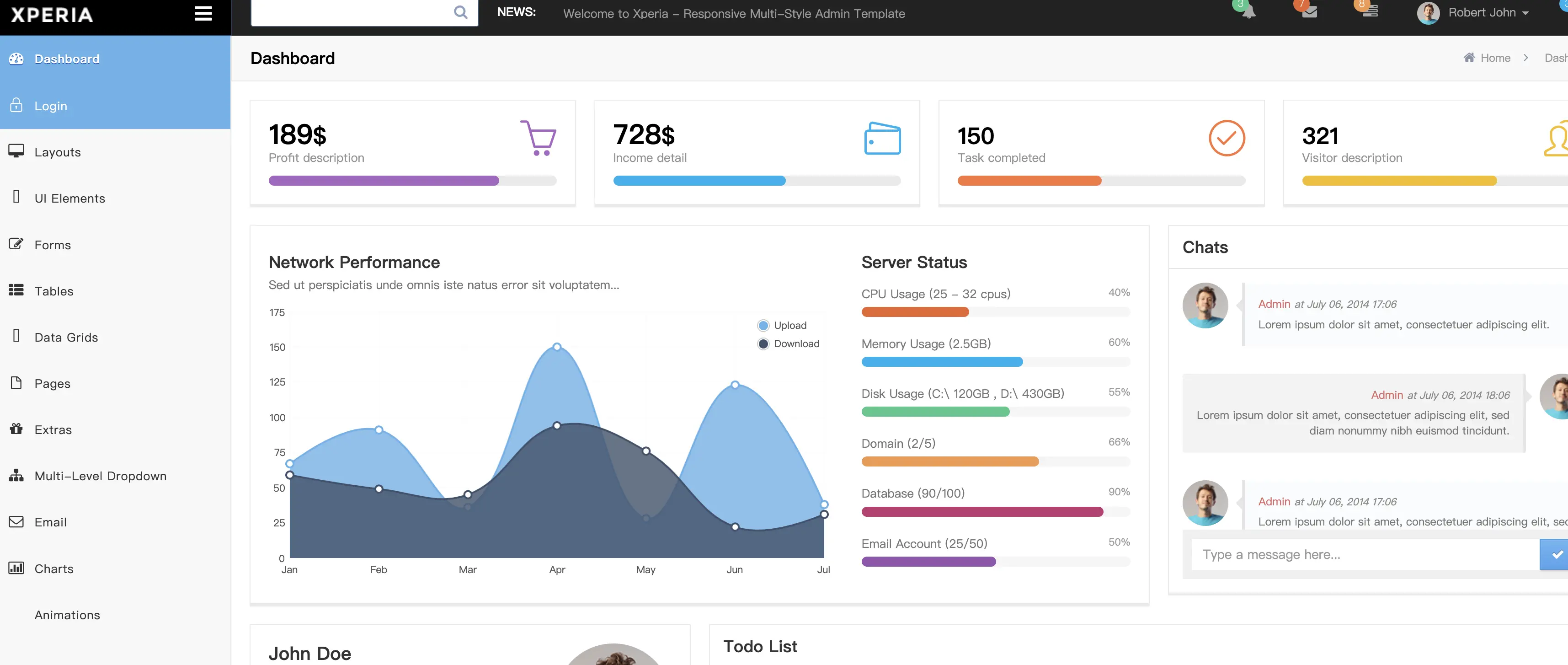The width and height of the screenshot is (1568, 665).
Task: Click the Forms edit icon
Action: pyautogui.click(x=16, y=244)
